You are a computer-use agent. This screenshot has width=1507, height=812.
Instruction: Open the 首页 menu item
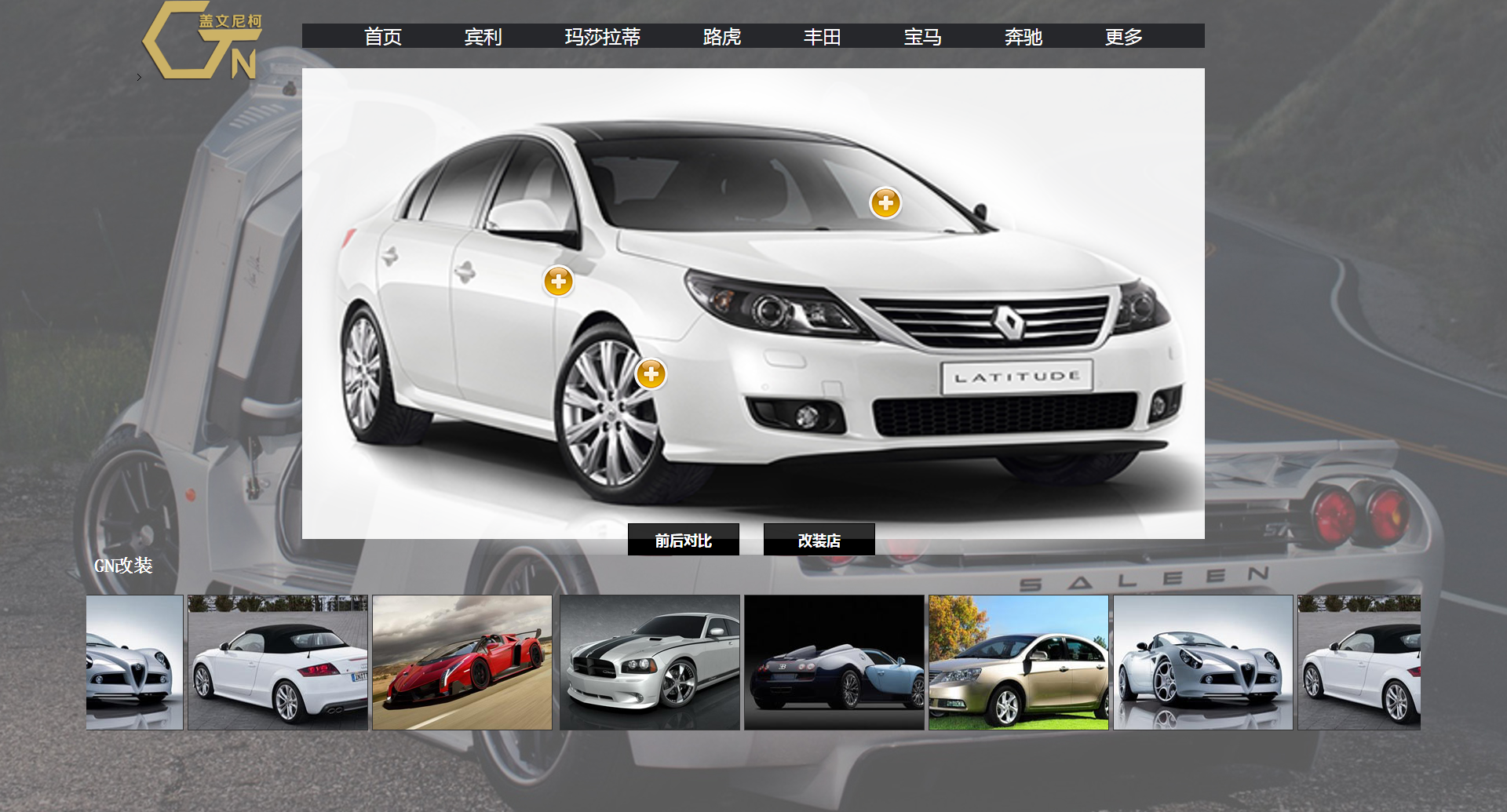click(x=383, y=37)
